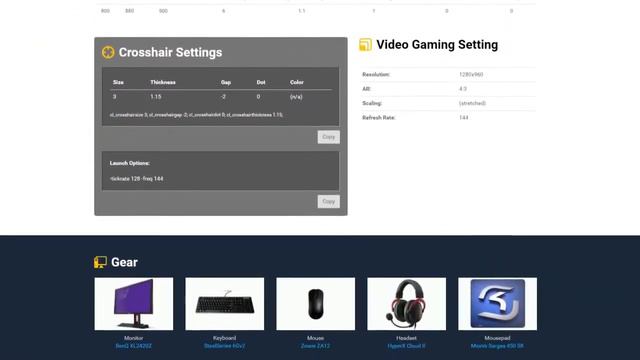Viewport: 640px width, 360px height.
Task: Click the keyboard product image
Action: (x=224, y=304)
